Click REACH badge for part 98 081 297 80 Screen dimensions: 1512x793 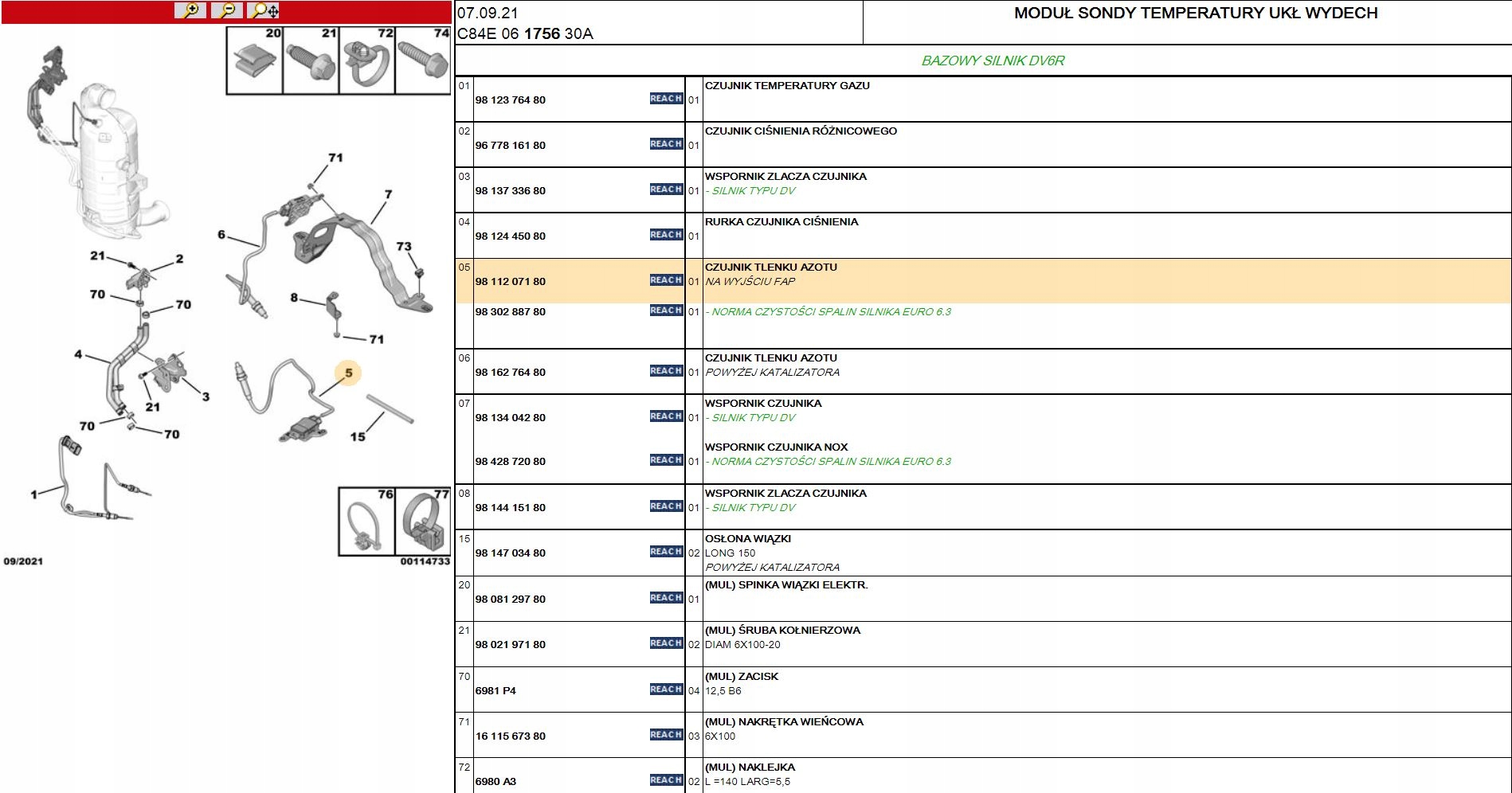pos(666,598)
